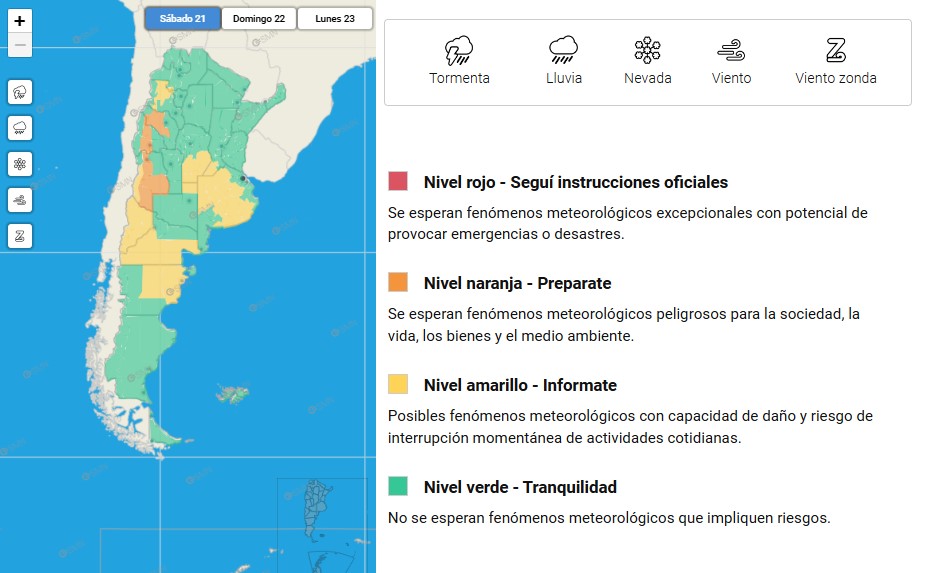Toggle rain alerts in the map's left sidebar
Viewport: 925px width, 573px height.
click(20, 128)
